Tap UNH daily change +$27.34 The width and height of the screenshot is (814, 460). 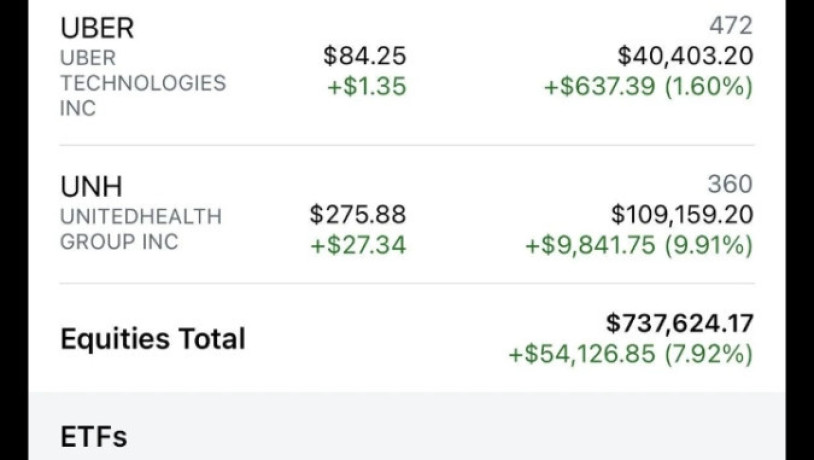click(x=359, y=245)
